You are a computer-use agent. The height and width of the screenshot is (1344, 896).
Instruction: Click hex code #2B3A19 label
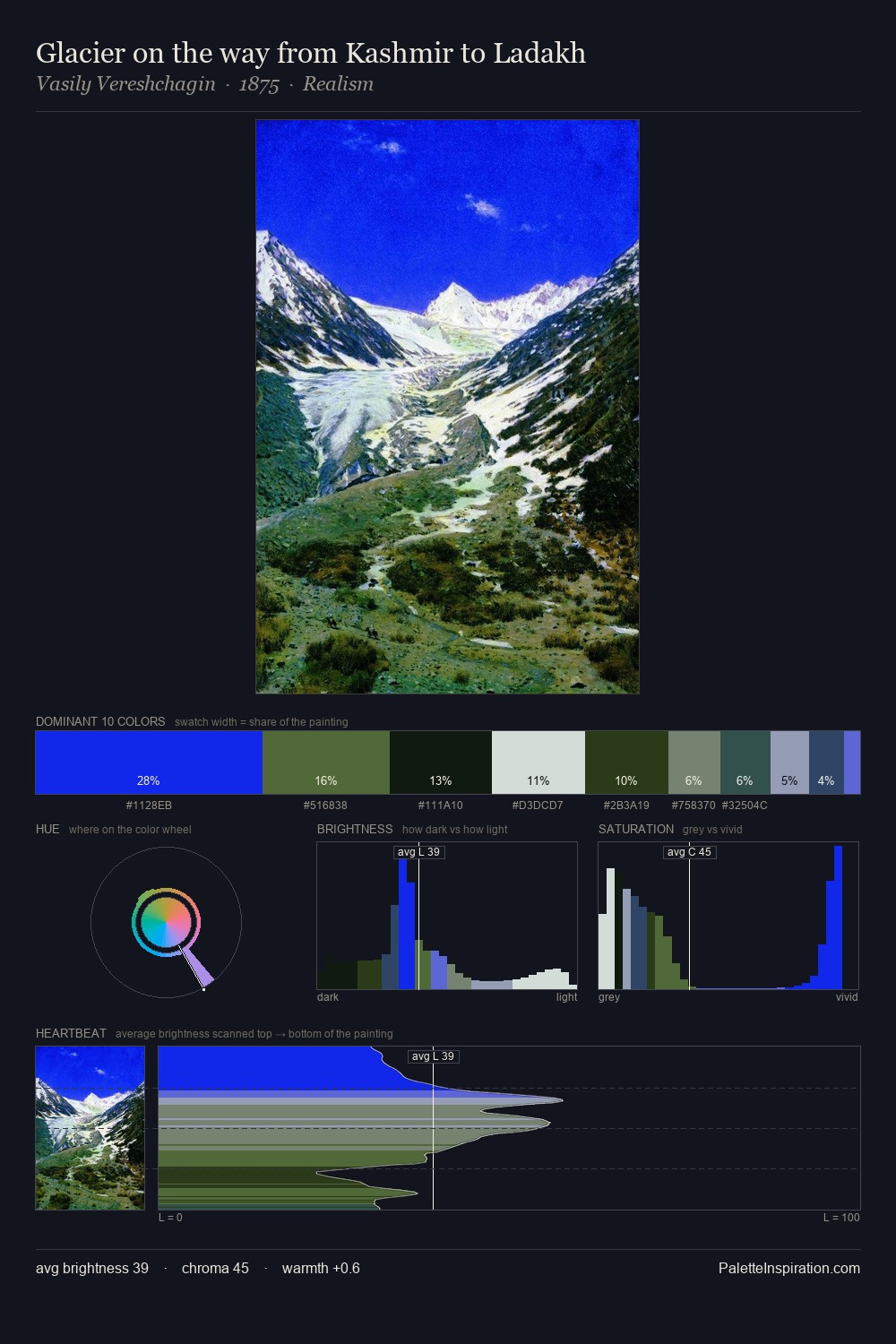(626, 806)
